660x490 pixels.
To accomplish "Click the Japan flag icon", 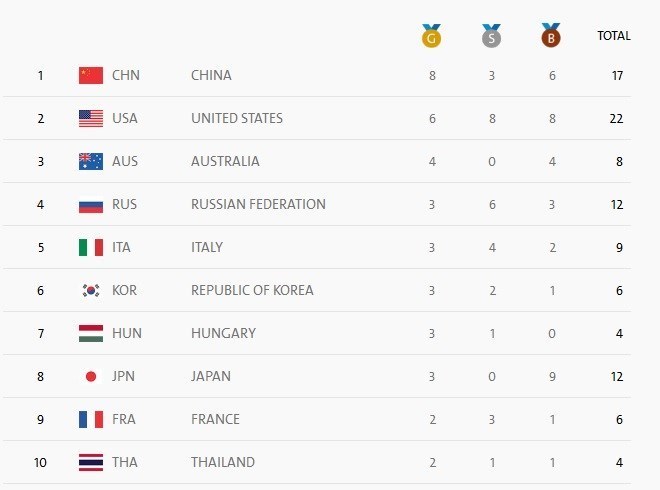I will (91, 377).
